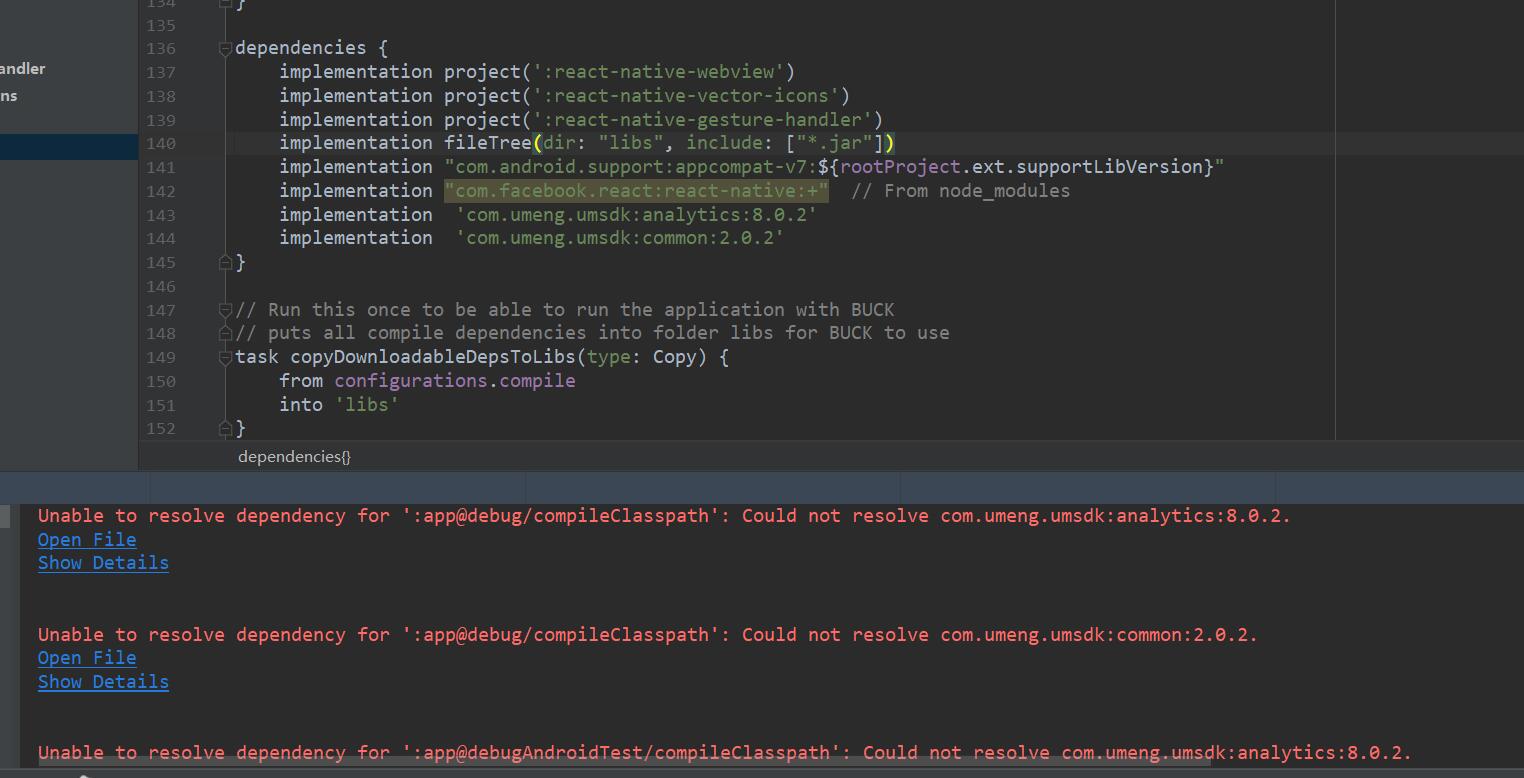1524x778 pixels.
Task: Show Details link under app@debug analytics error
Action: click(103, 563)
